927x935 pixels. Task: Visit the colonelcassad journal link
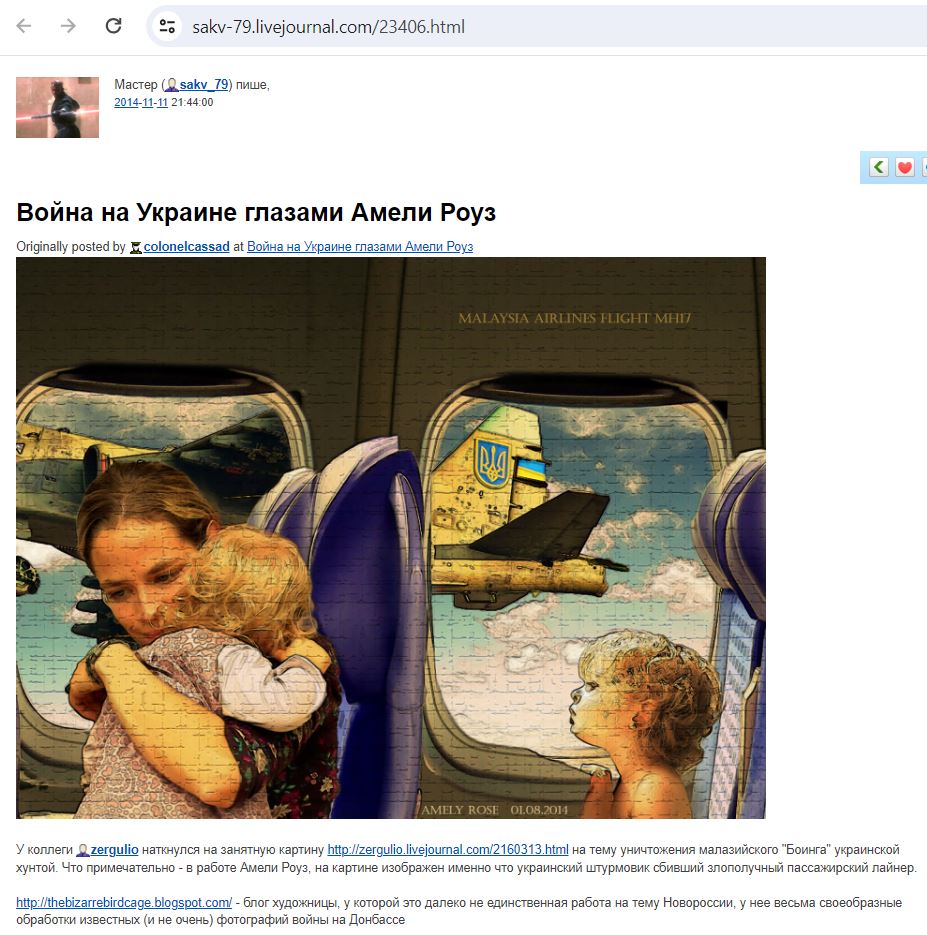tap(187, 247)
